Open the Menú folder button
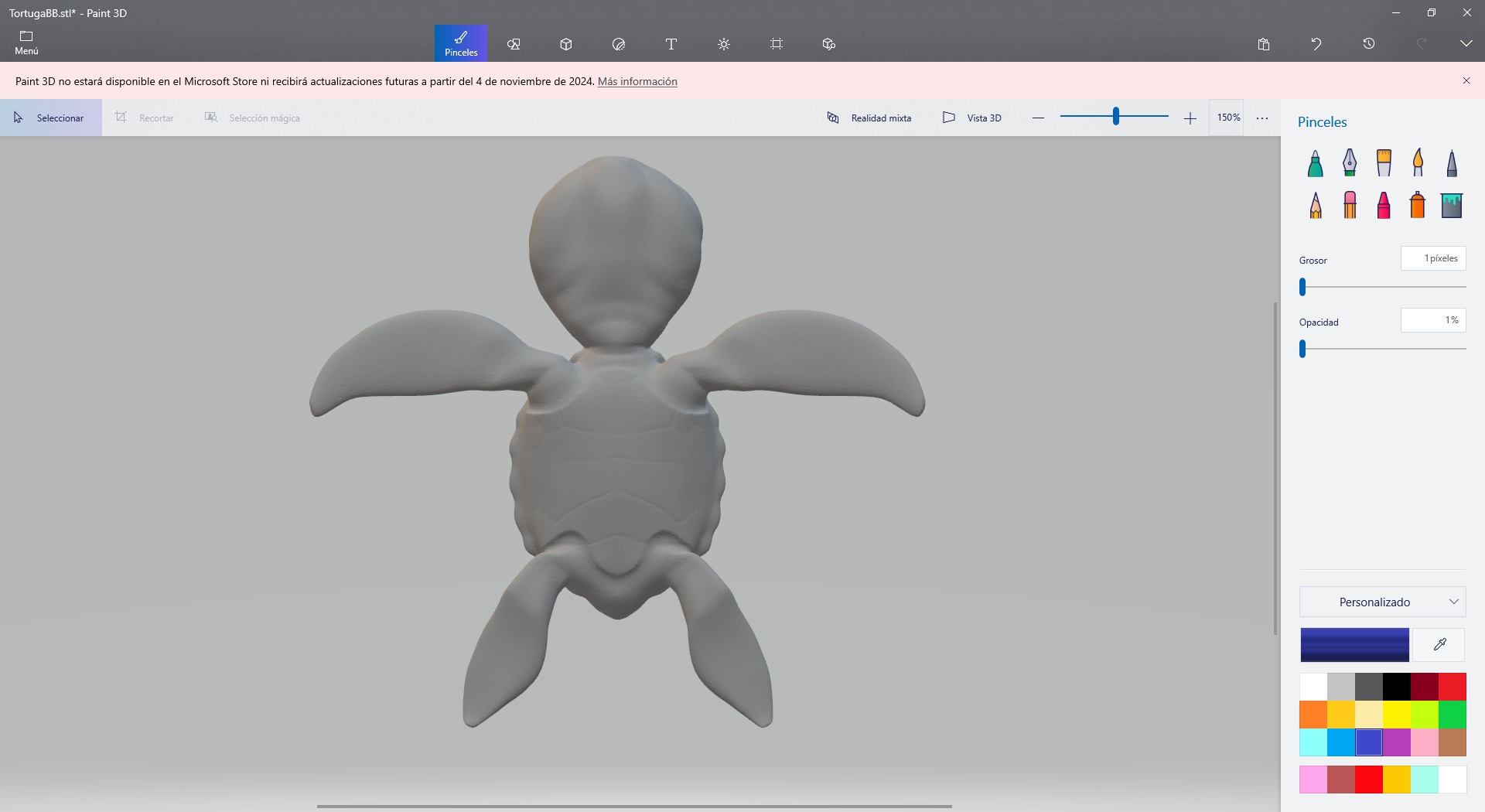This screenshot has width=1485, height=812. pos(26,43)
